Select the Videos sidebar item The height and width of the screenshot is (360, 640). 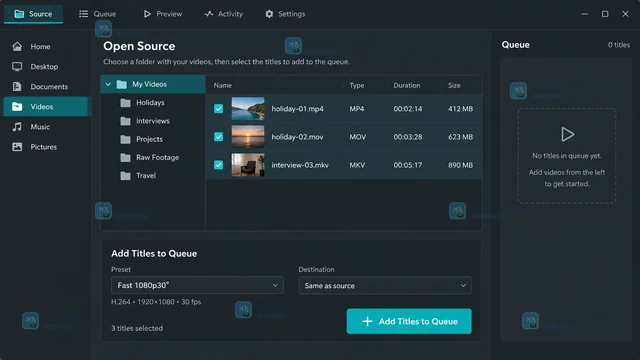pyautogui.click(x=46, y=107)
